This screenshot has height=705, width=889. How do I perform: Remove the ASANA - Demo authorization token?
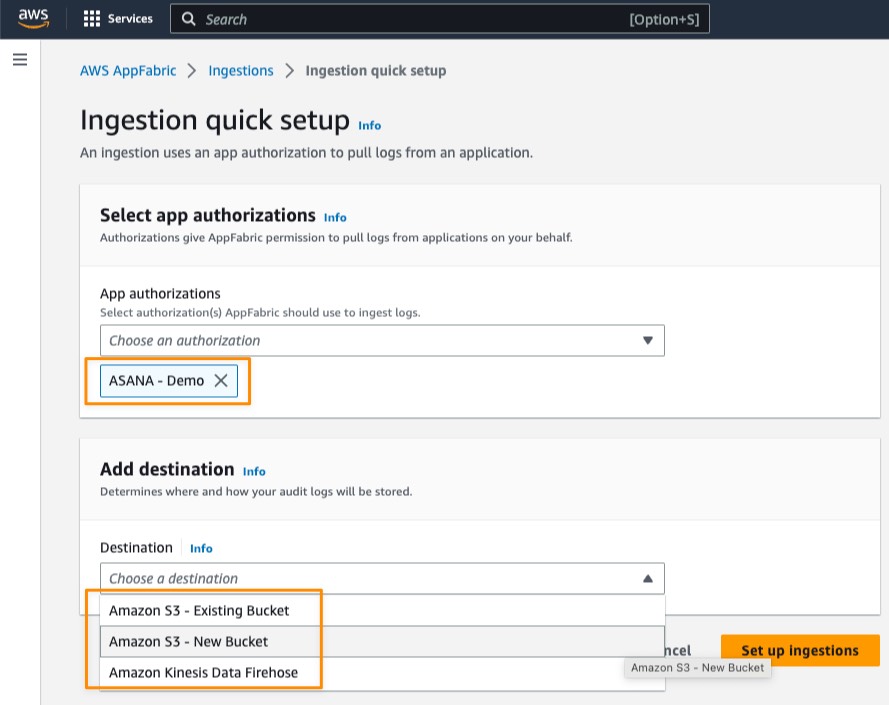[221, 381]
